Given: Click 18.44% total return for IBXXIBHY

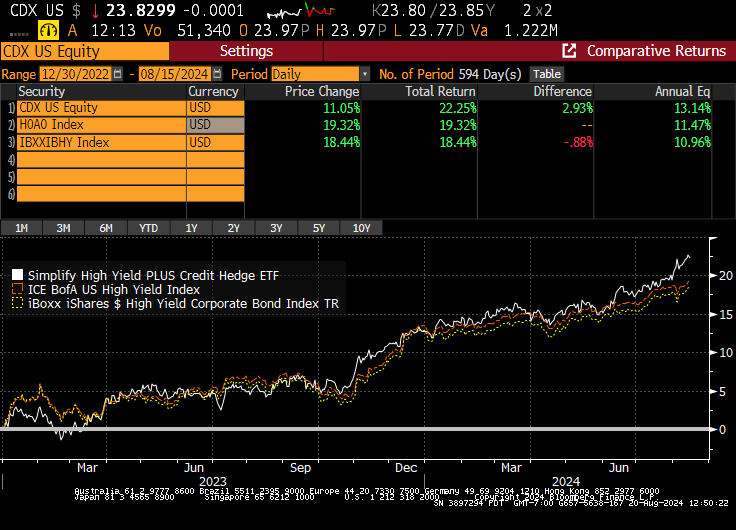Looking at the screenshot, I should point(458,142).
